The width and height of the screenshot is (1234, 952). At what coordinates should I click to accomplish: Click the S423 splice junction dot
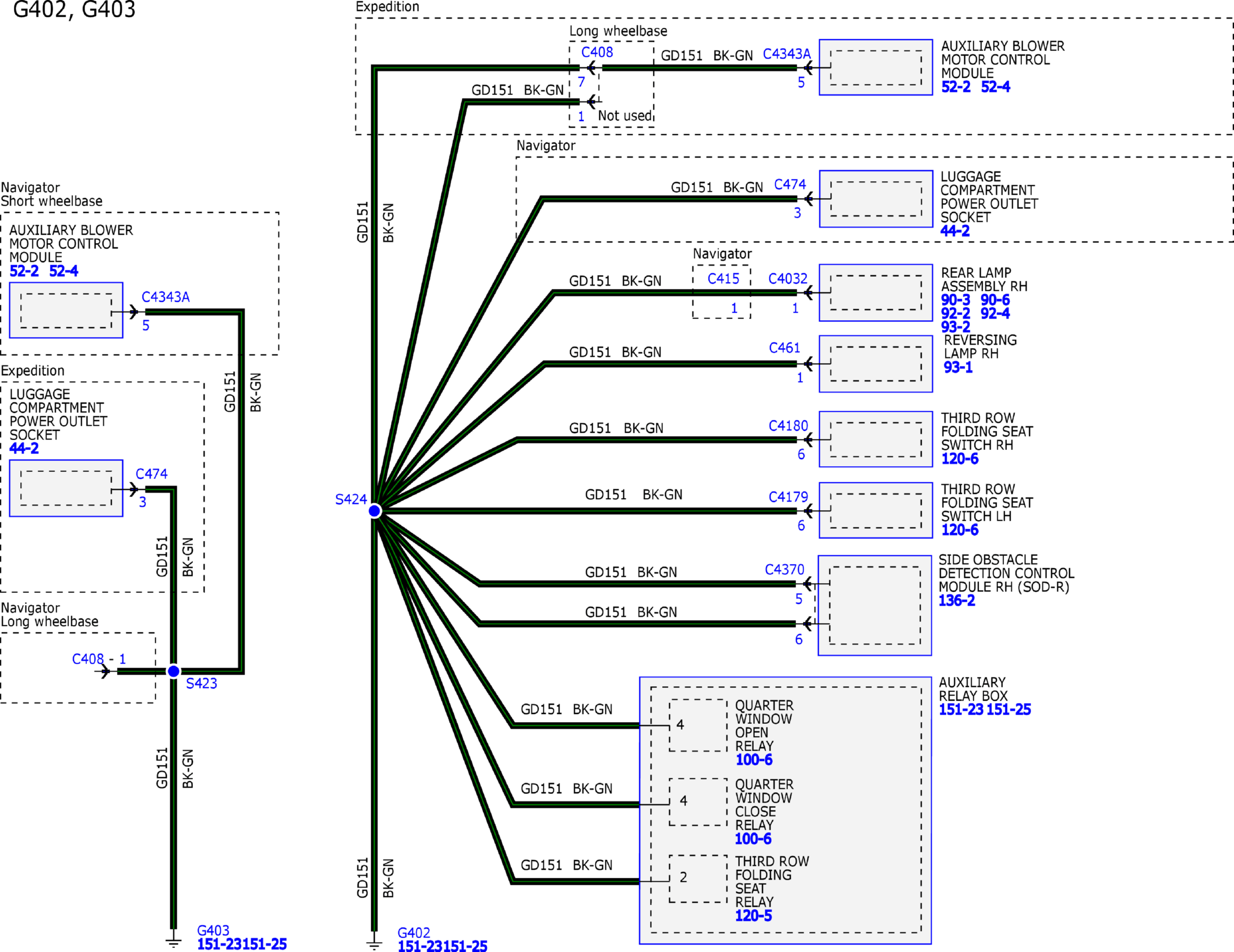[x=173, y=671]
